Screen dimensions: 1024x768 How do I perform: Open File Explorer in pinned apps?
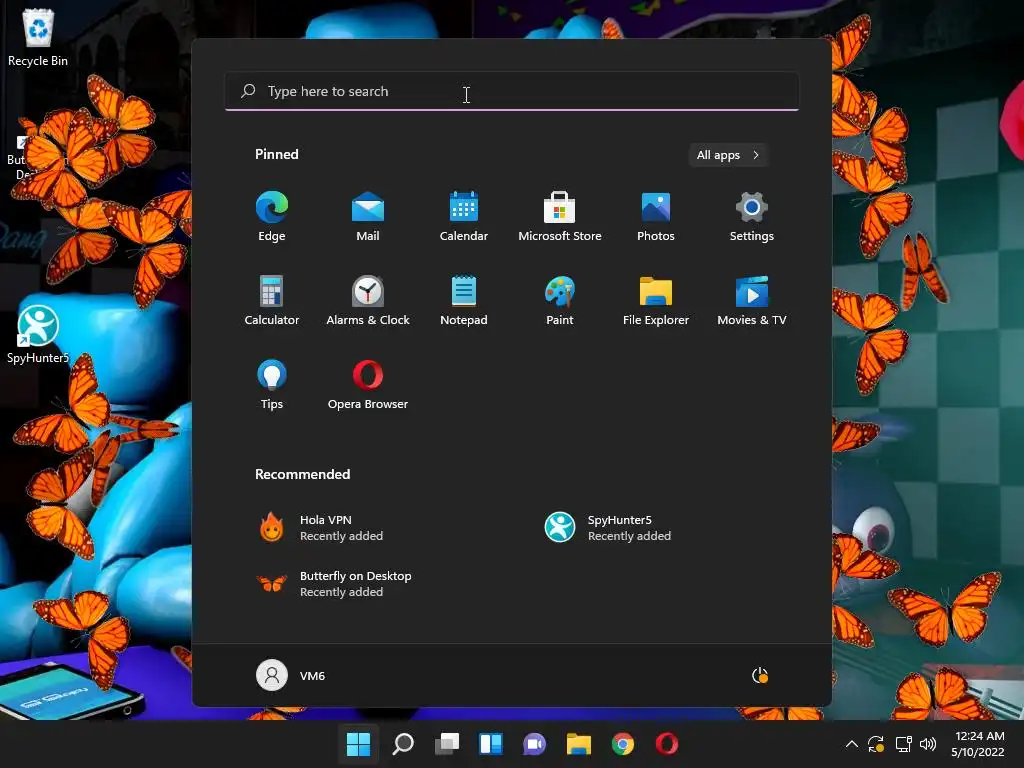tap(656, 300)
